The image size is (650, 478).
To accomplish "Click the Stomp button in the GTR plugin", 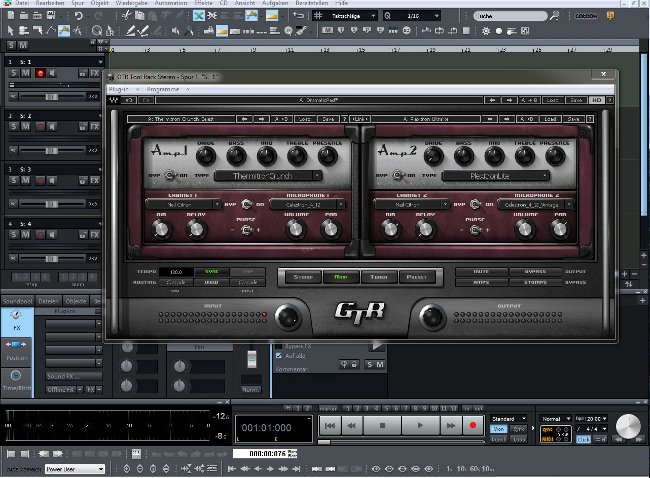I will tap(303, 277).
